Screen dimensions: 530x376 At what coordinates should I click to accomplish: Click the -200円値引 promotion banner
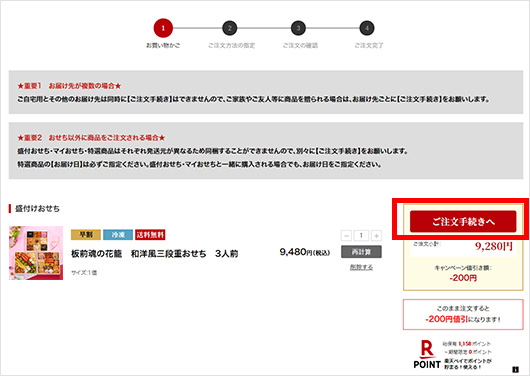(463, 314)
